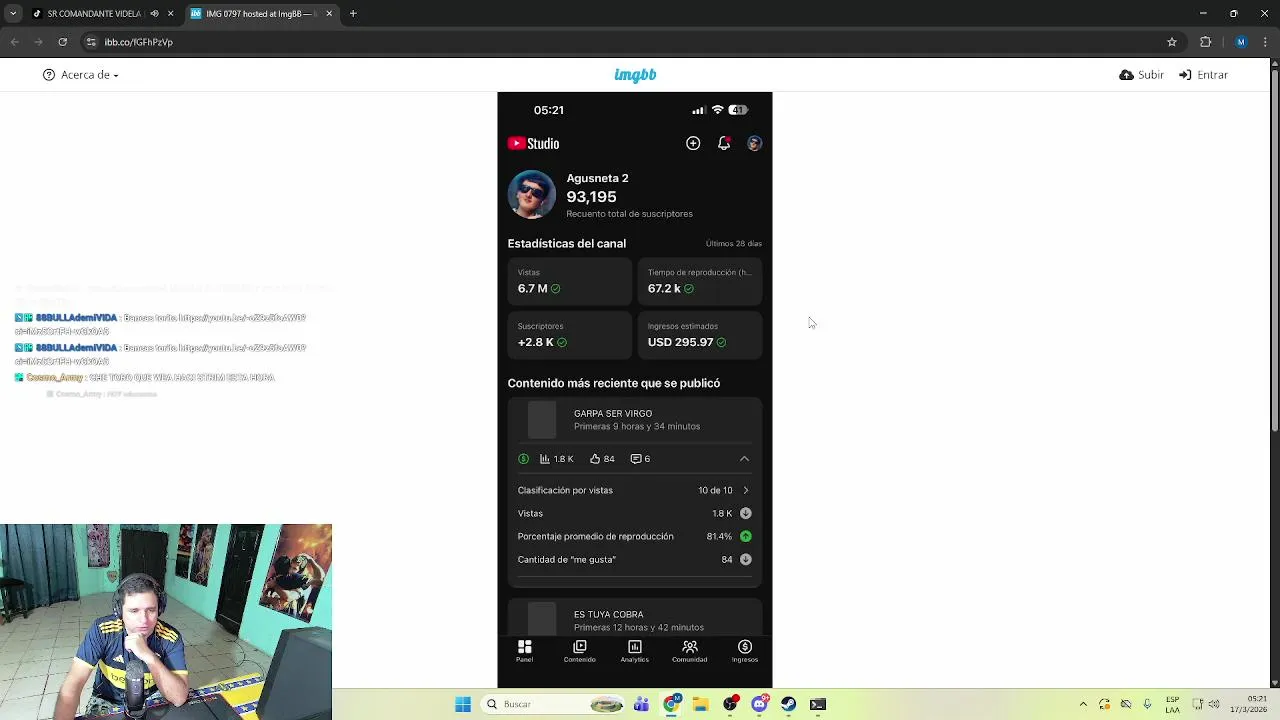Mute the SR COMANDANTE VIDELA tab audio icon
The height and width of the screenshot is (720, 1280).
pos(154,14)
